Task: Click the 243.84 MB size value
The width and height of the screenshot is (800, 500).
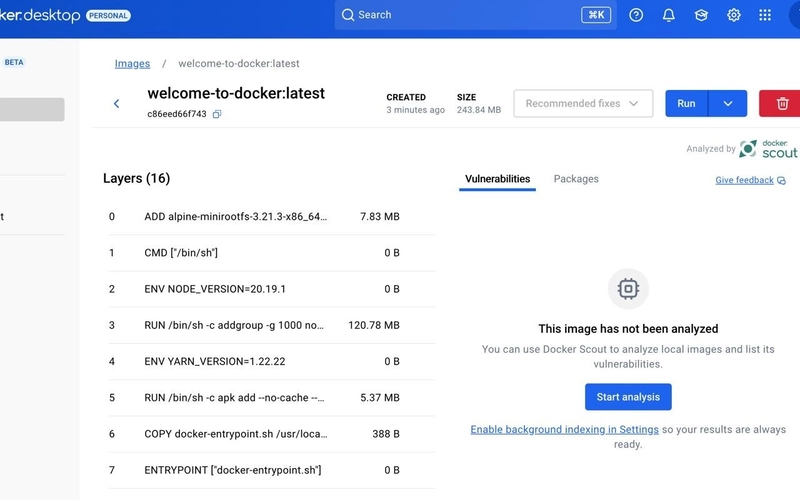Action: (x=479, y=110)
